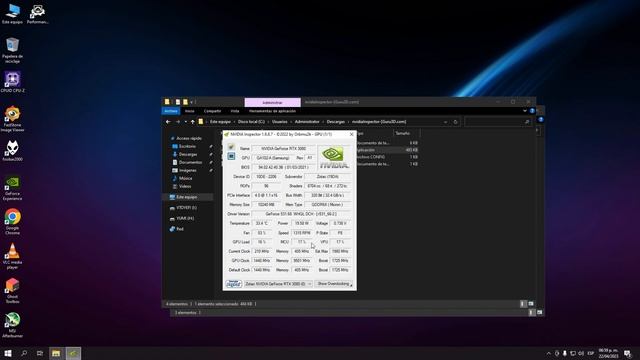Open VLC media player desktop shortcut

[x=13, y=256]
